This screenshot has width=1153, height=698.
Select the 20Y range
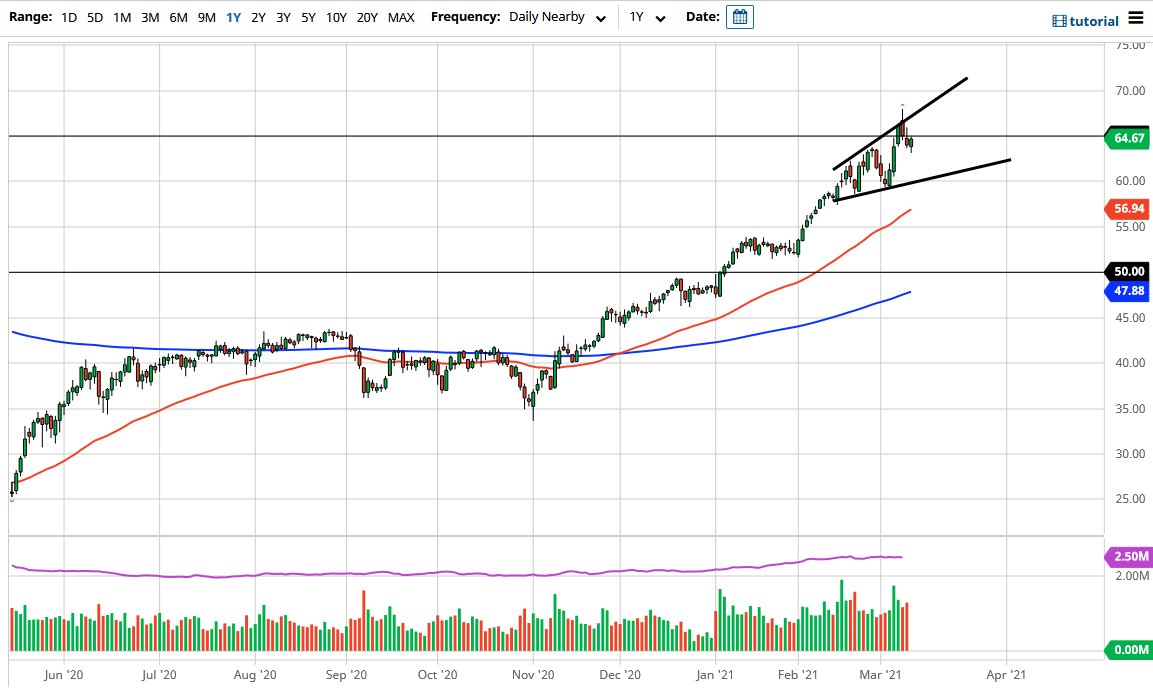366,17
